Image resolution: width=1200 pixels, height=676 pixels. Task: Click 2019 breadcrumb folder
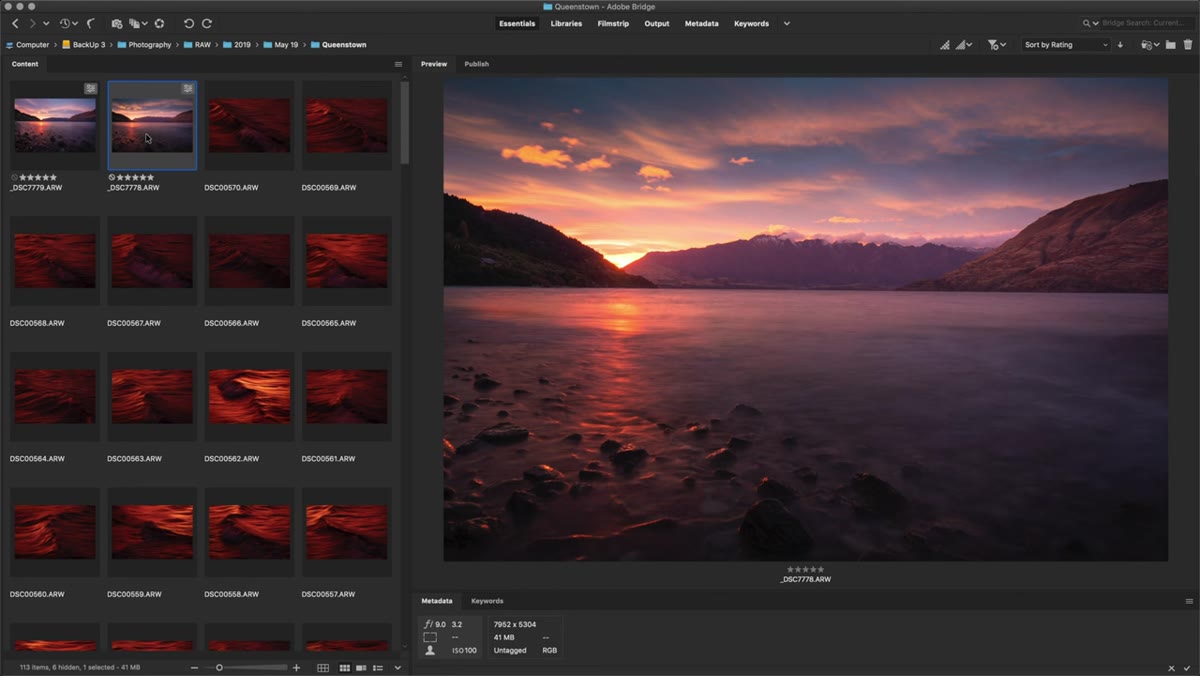237,45
